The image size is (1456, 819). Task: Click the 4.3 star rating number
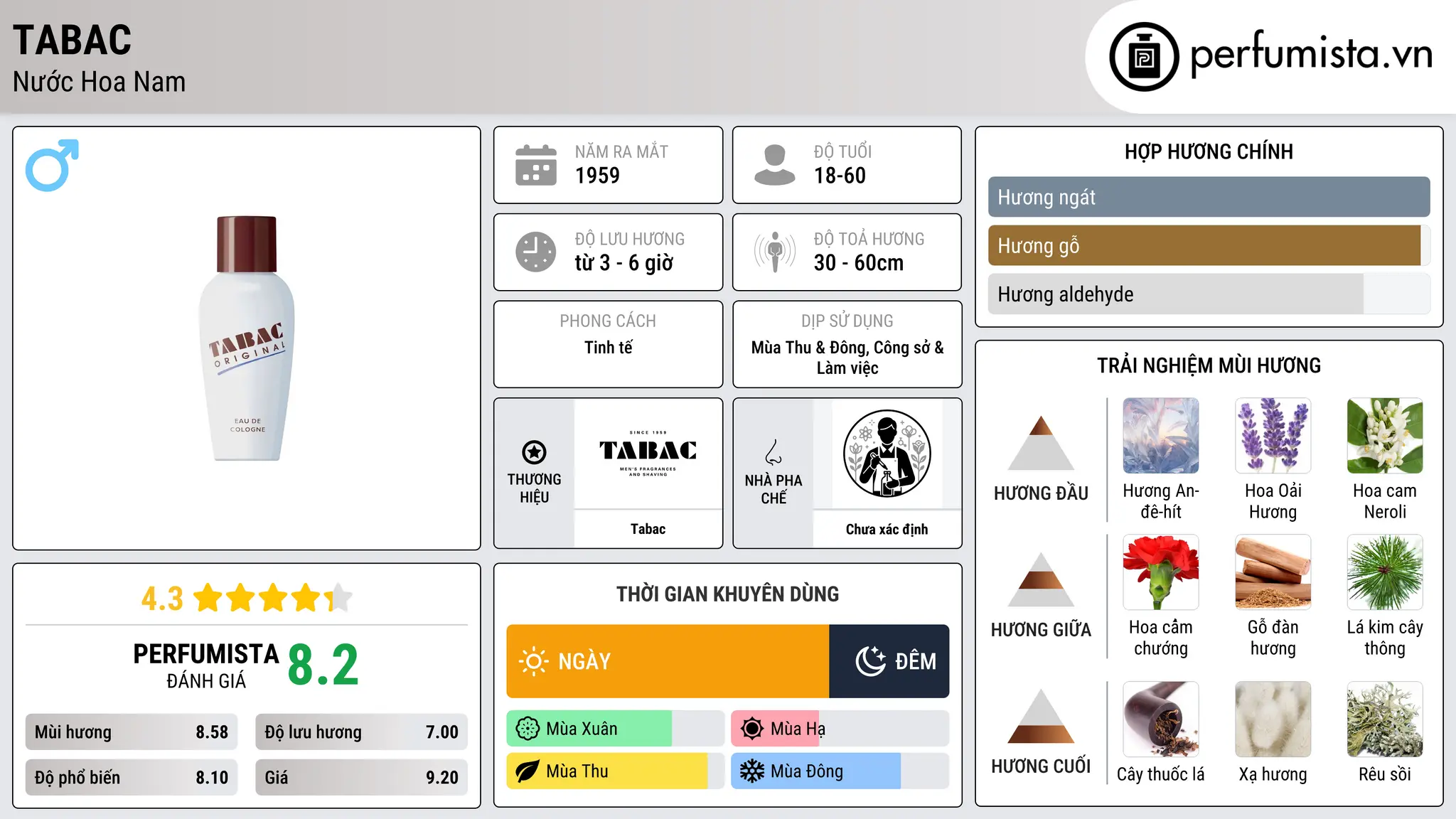[x=162, y=599]
